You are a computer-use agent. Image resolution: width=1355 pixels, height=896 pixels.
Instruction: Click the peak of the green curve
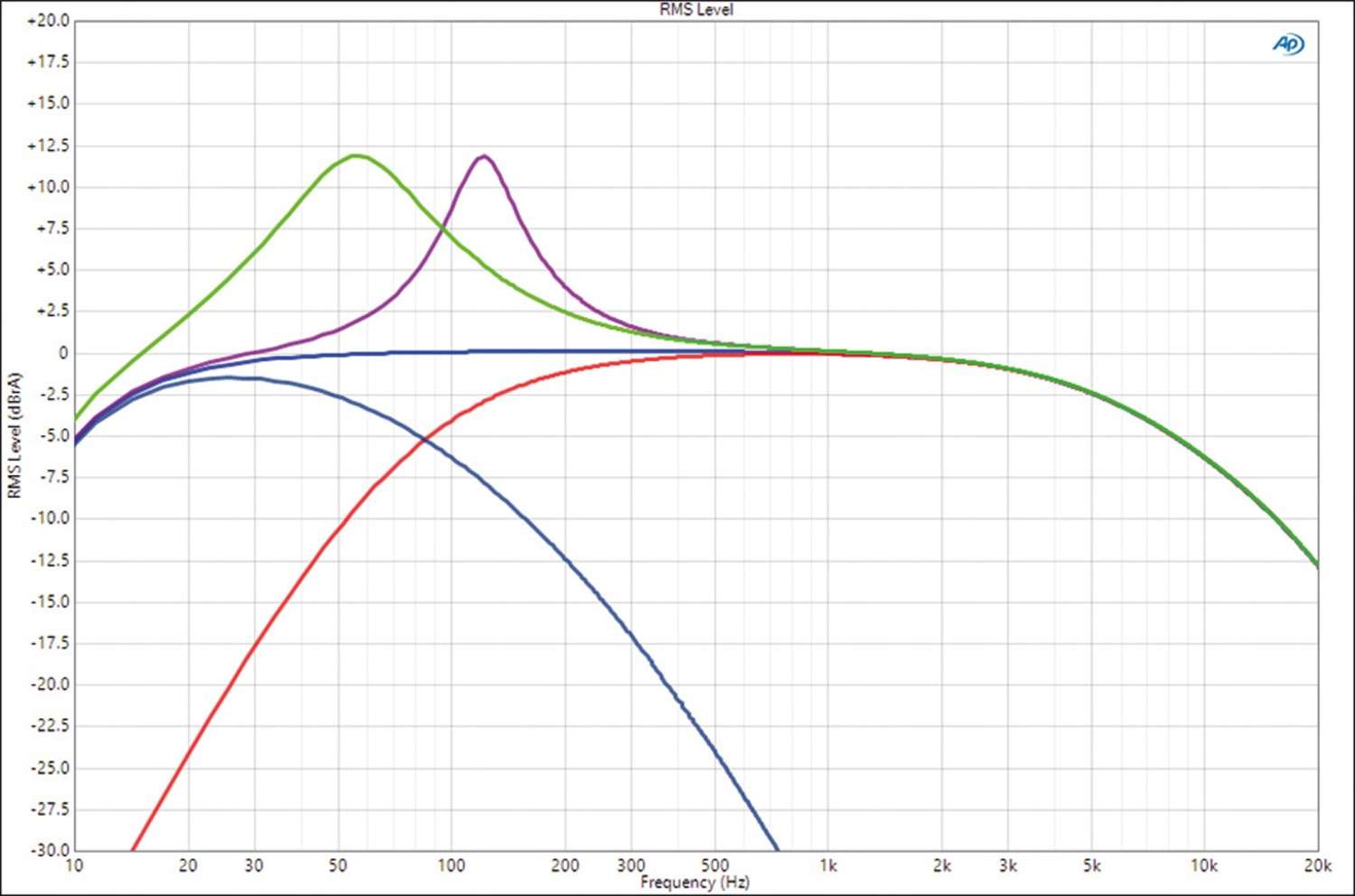(357, 155)
